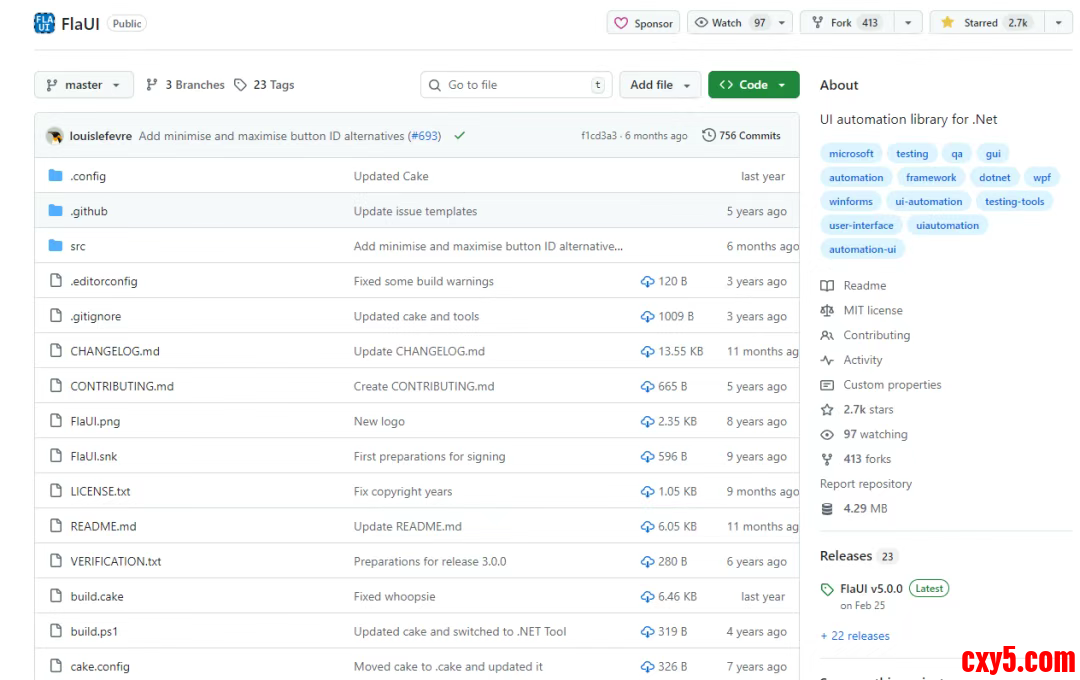This screenshot has width=1080, height=680.
Task: Click the commit history clock icon
Action: [709, 136]
